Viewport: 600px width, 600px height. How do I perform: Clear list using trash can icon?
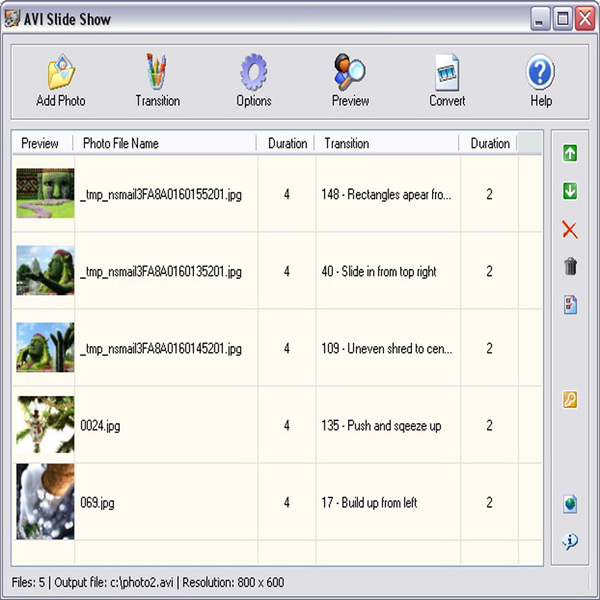click(x=570, y=266)
